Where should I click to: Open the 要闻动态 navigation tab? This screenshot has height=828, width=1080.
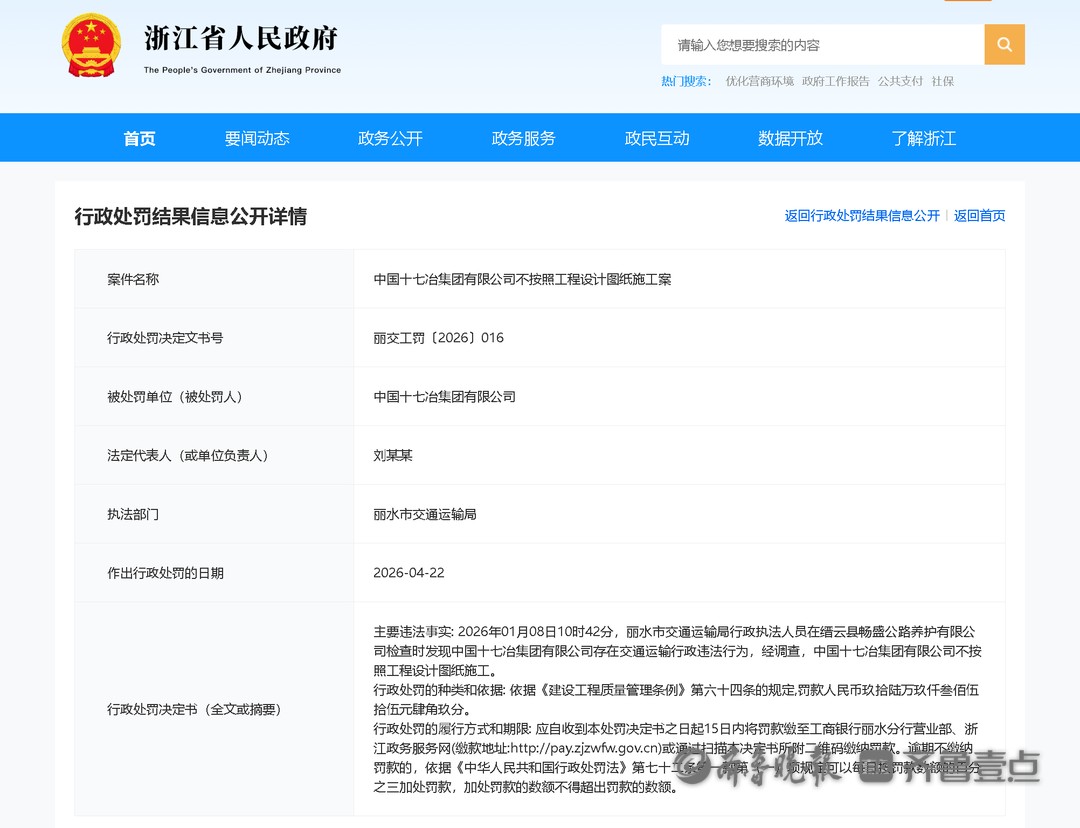pos(257,138)
